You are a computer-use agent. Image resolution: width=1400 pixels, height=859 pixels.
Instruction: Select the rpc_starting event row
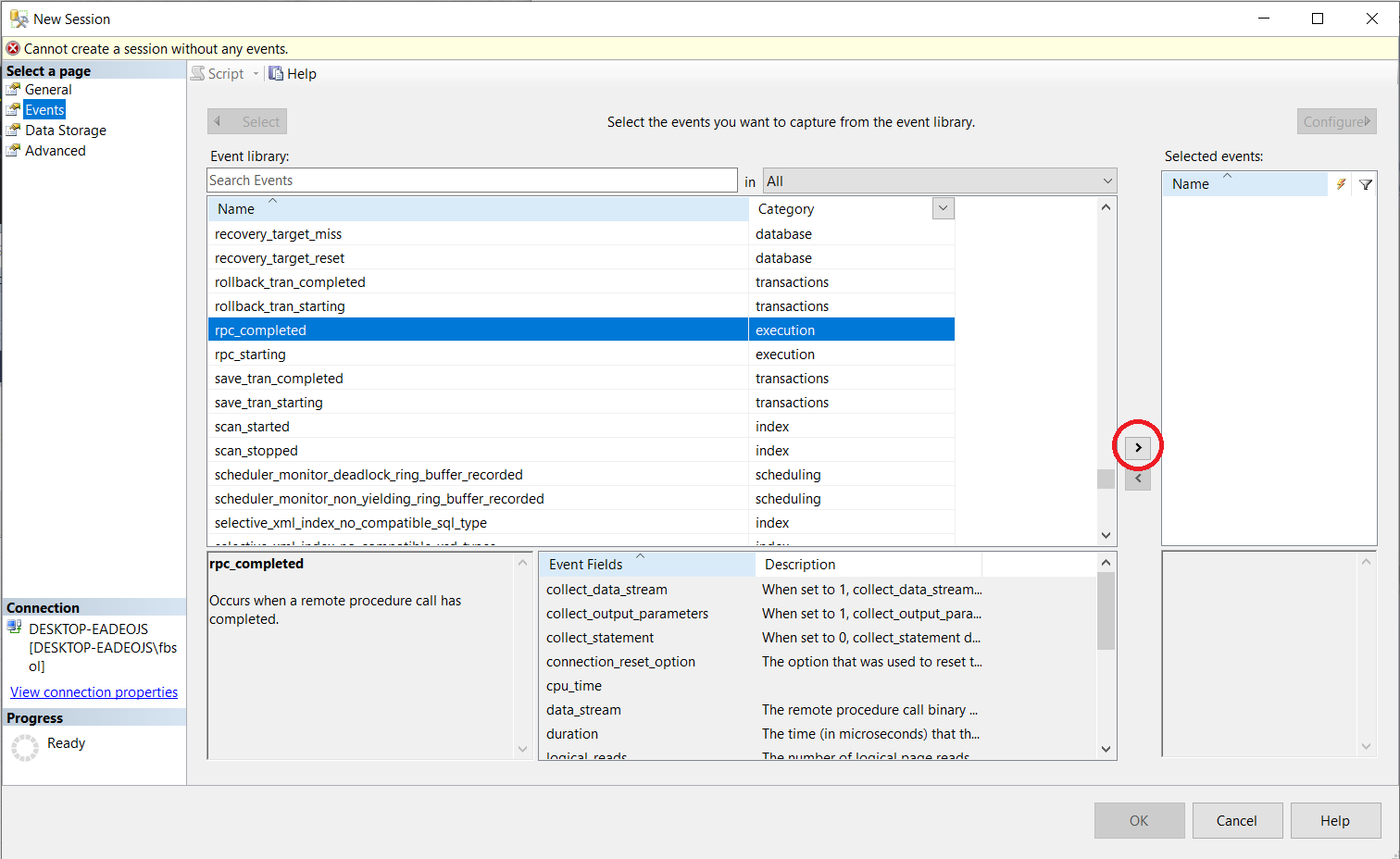click(x=250, y=355)
